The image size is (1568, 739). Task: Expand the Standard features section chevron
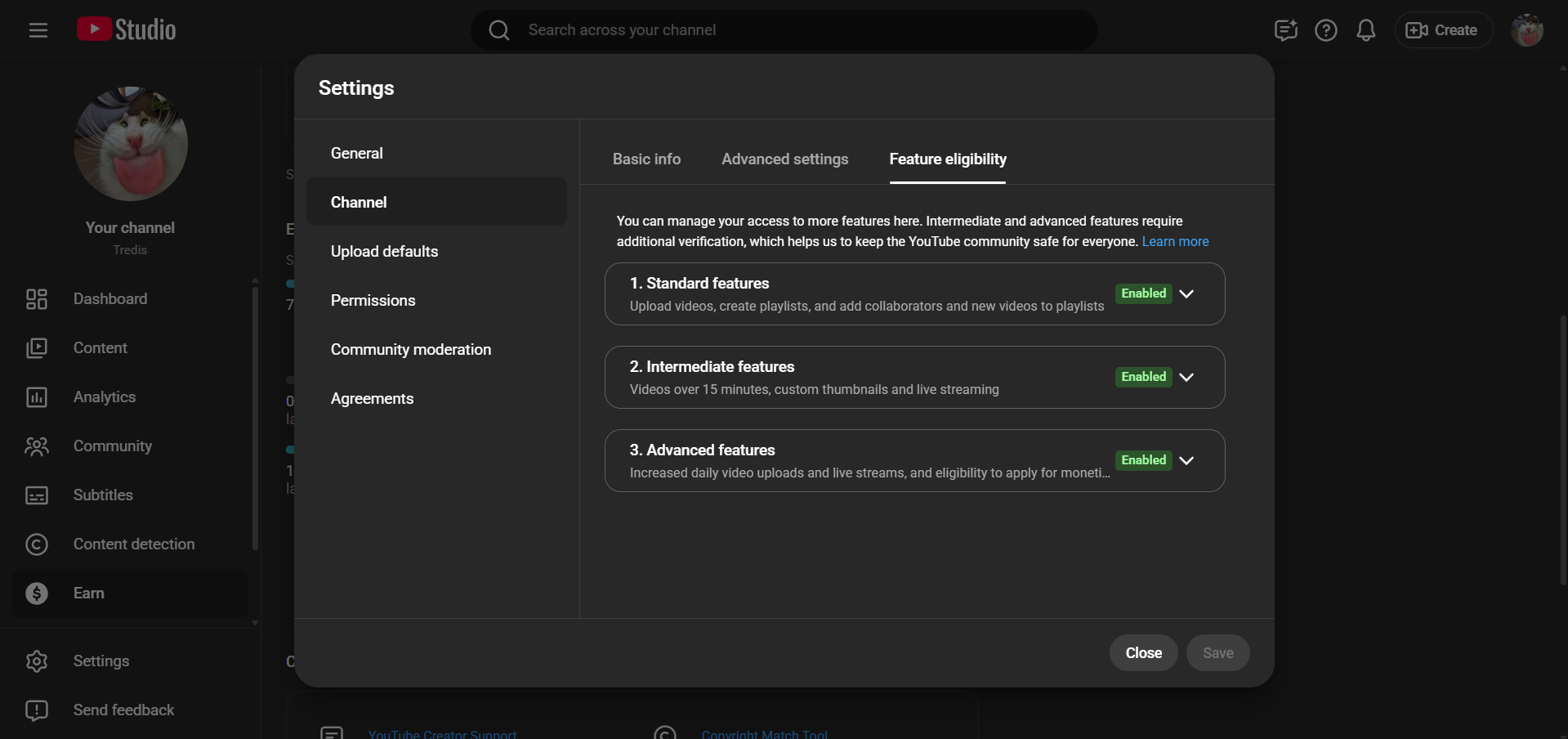1186,294
